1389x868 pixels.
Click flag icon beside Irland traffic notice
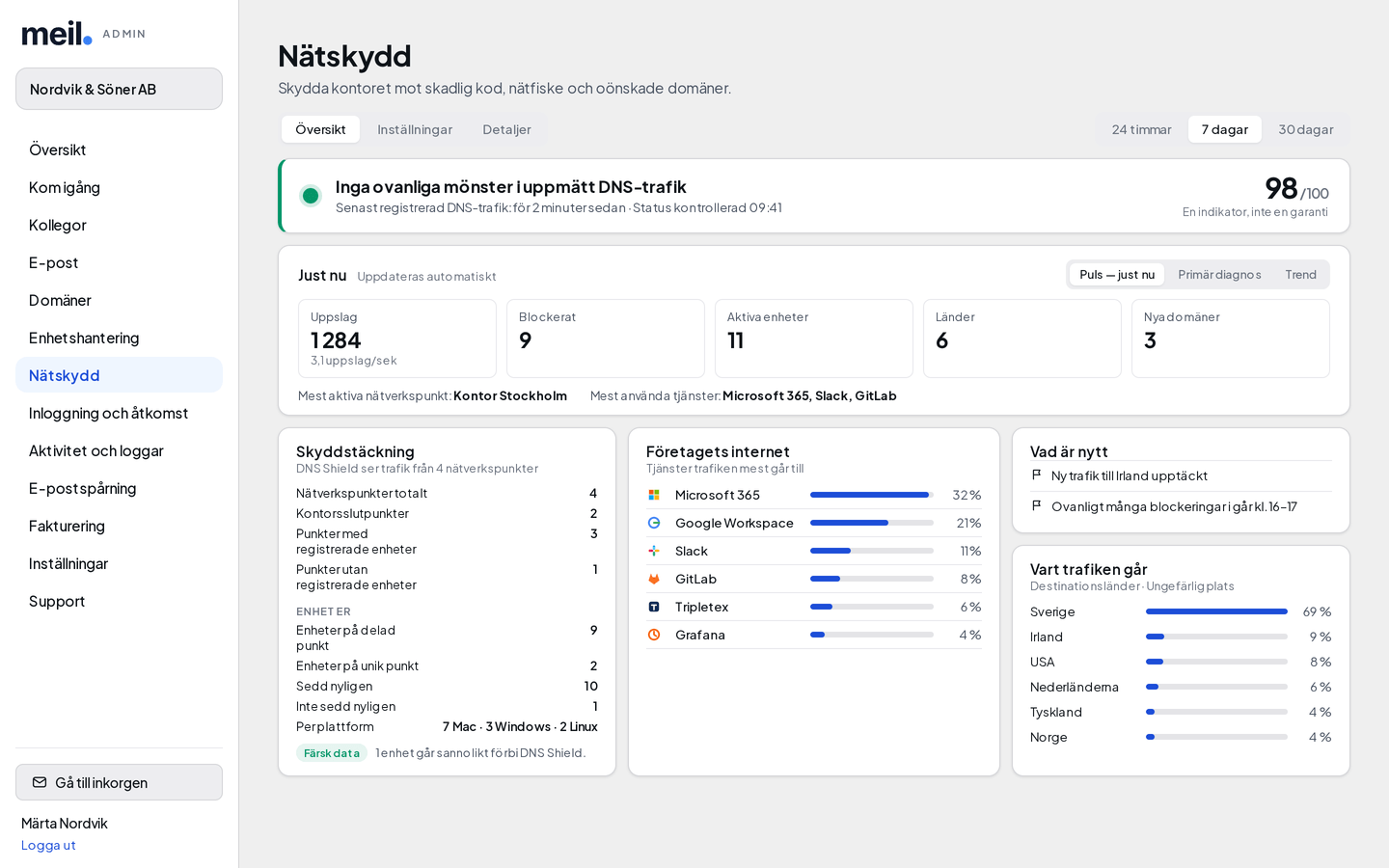(x=1037, y=475)
